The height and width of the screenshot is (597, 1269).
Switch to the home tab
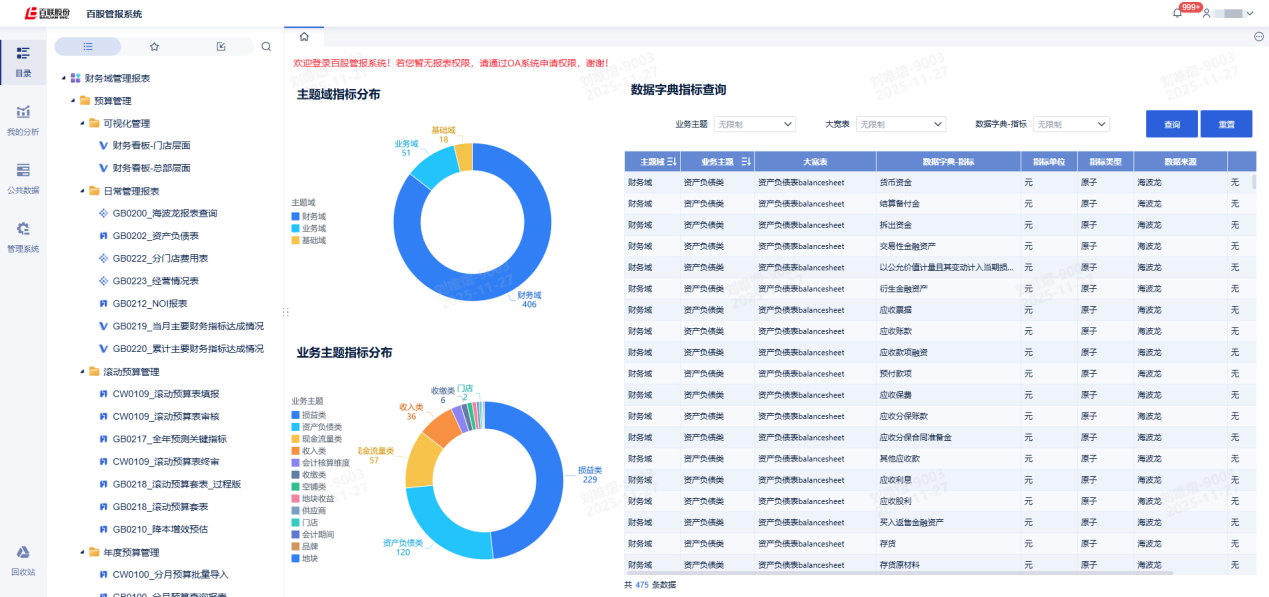(x=304, y=37)
